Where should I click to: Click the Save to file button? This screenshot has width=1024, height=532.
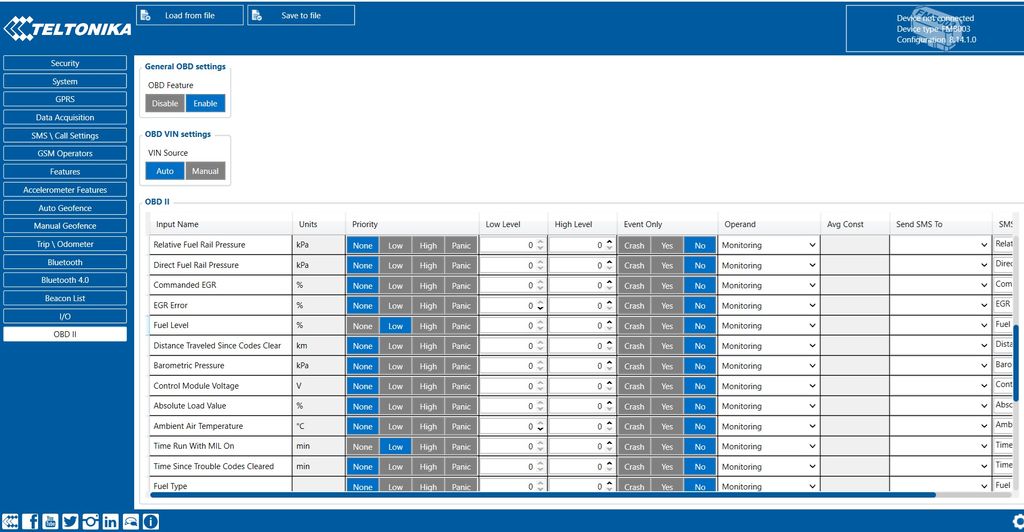(x=301, y=16)
